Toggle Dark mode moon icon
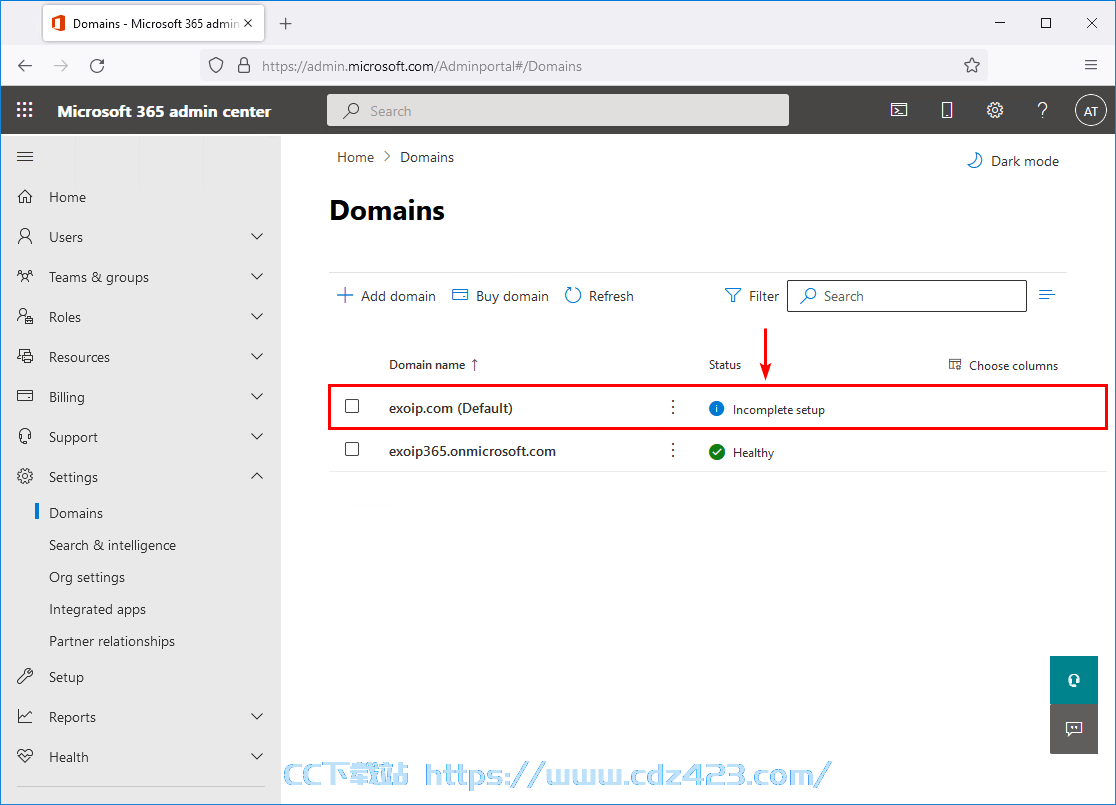Image resolution: width=1116 pixels, height=805 pixels. tap(974, 161)
